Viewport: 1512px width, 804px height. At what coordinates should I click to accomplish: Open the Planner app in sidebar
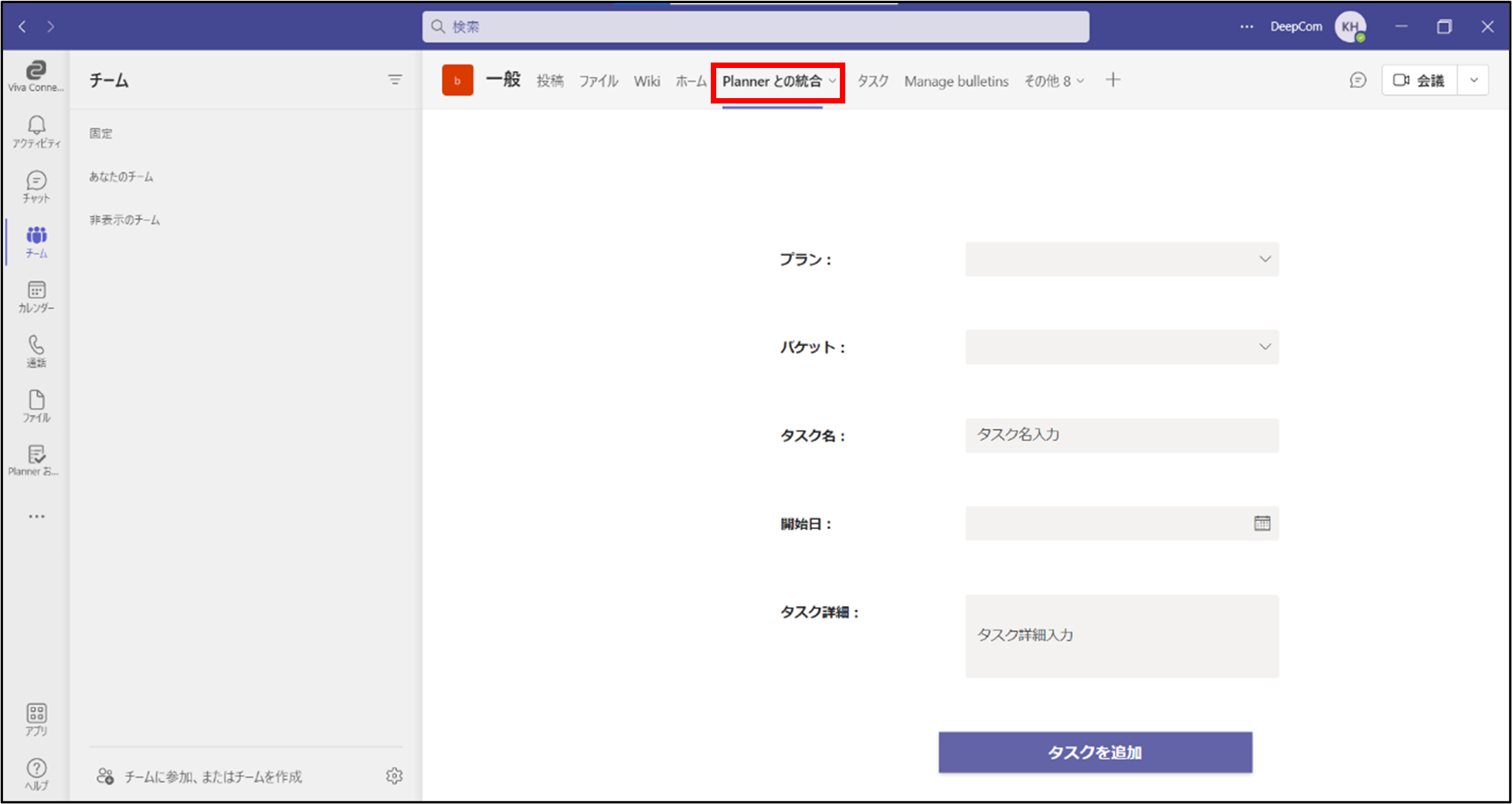(x=36, y=460)
